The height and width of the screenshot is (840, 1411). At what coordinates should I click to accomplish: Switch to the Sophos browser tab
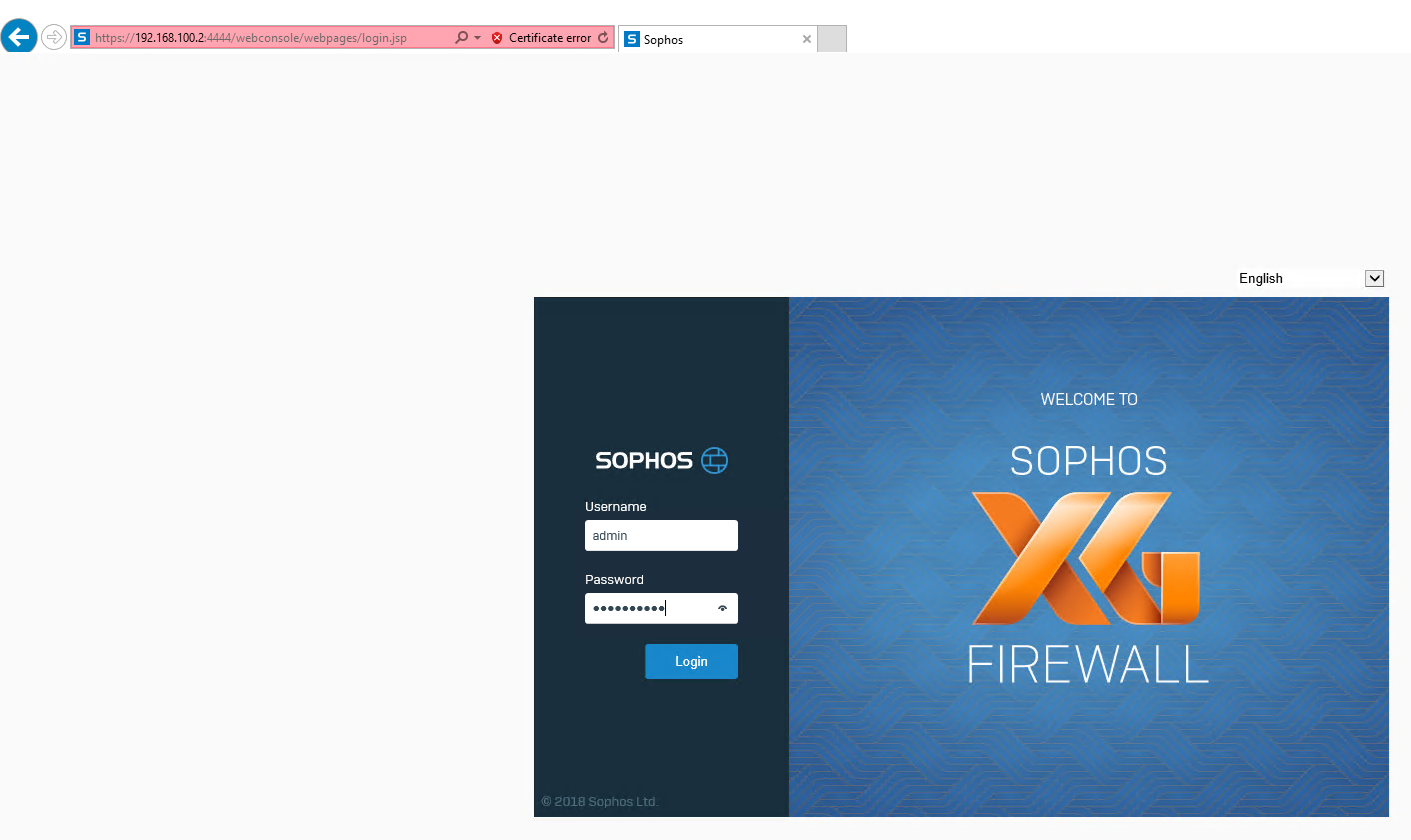click(x=717, y=39)
